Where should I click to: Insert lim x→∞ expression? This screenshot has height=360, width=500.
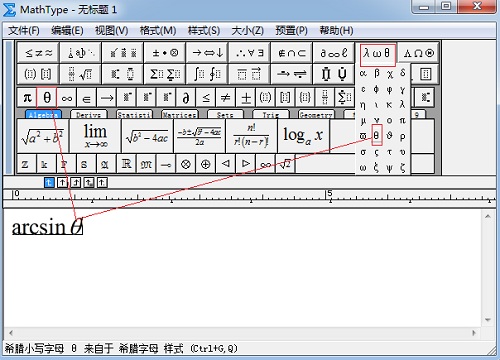(x=95, y=136)
